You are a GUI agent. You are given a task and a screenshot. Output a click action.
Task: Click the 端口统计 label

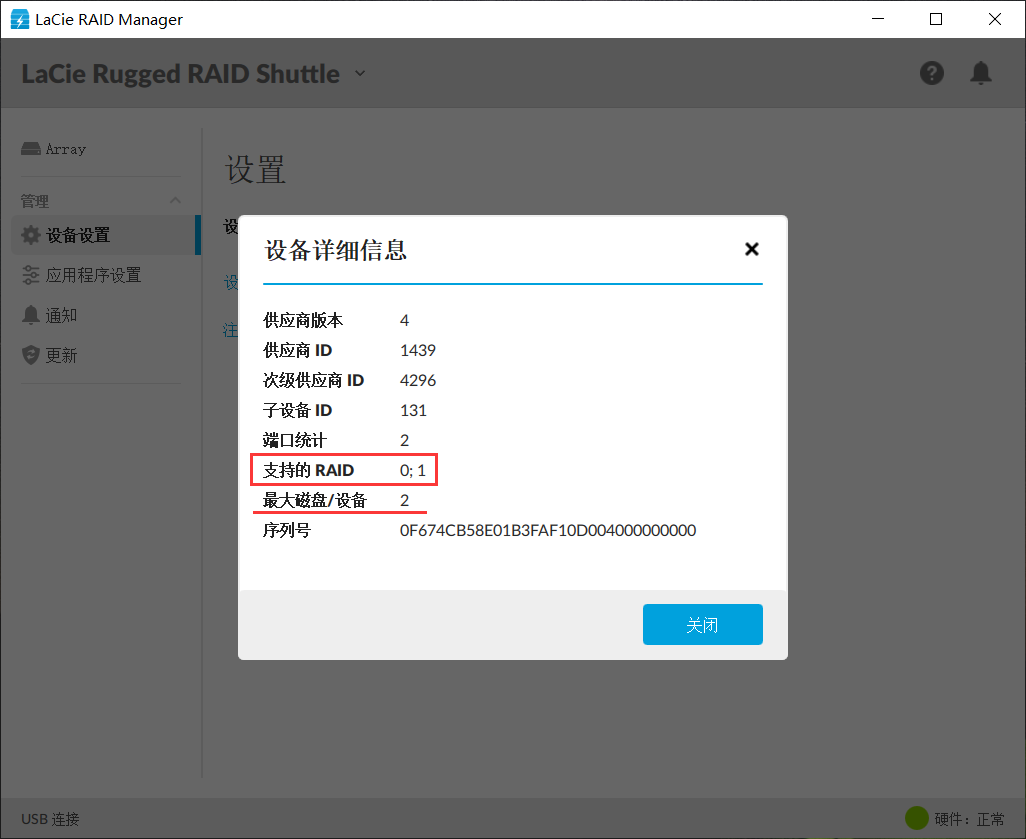pos(294,440)
